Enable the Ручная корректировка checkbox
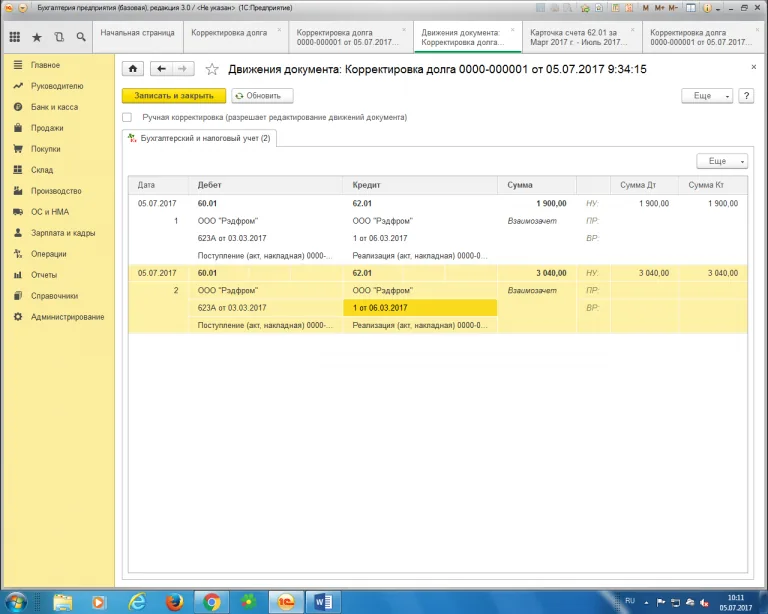768x614 pixels. (x=127, y=117)
